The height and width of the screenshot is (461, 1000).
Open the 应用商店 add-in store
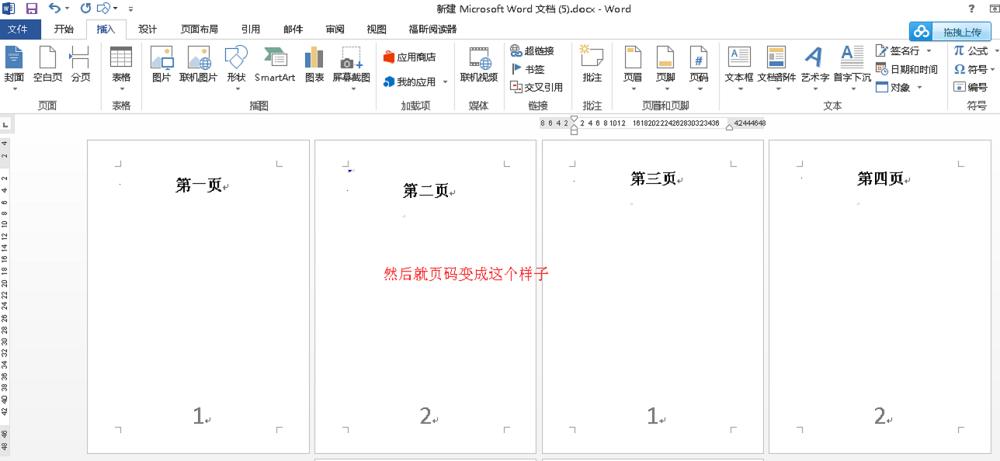pos(410,57)
